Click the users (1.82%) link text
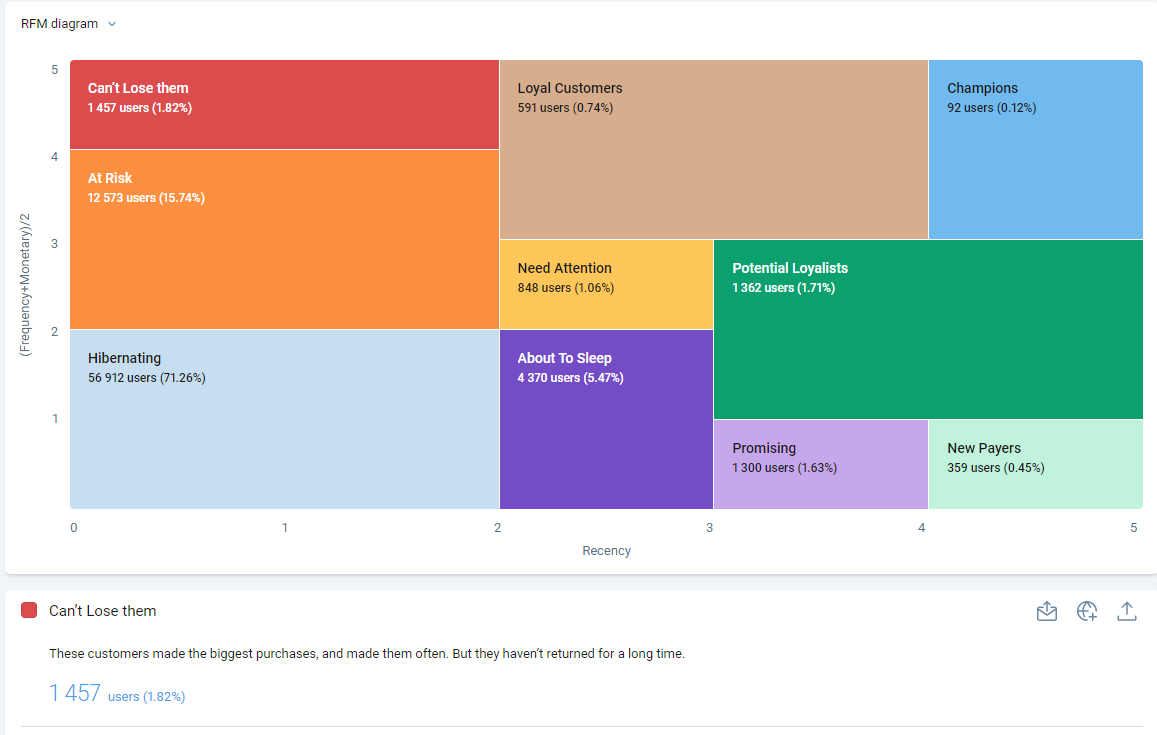Screen dimensions: 1157x735 pos(146,697)
